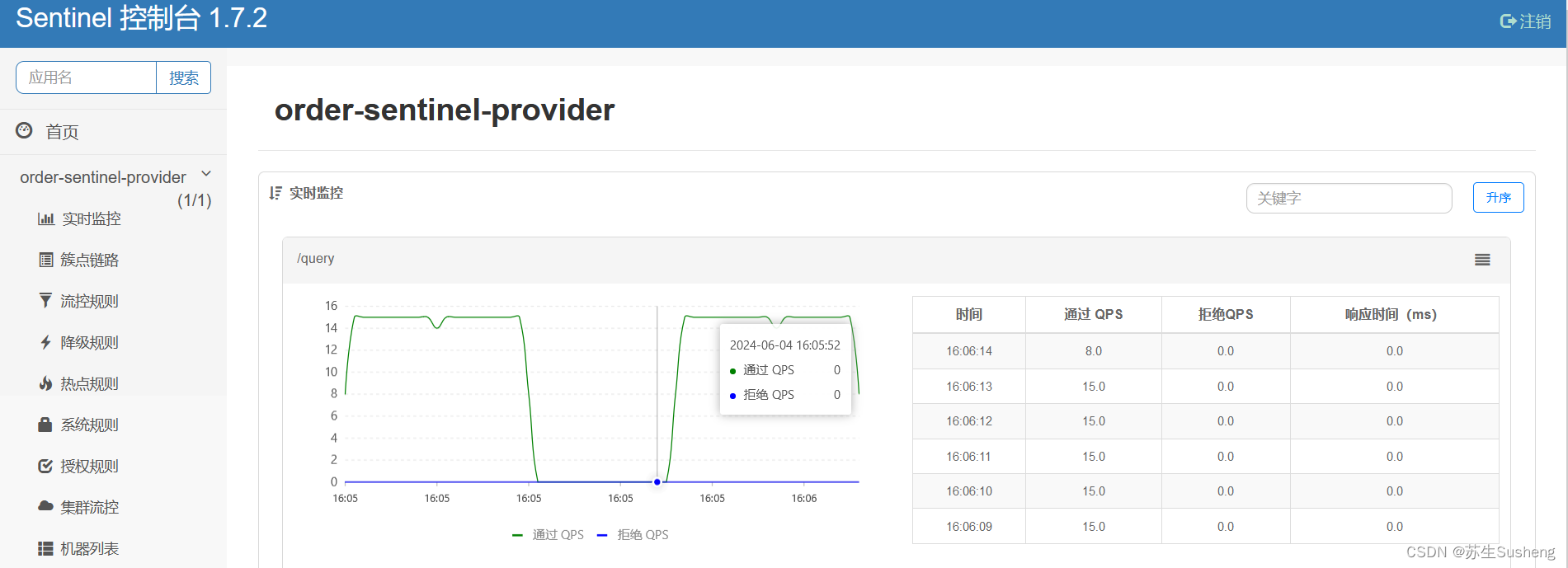
Task: Click the 响应时间 (ms) column header
Action: (1395, 314)
